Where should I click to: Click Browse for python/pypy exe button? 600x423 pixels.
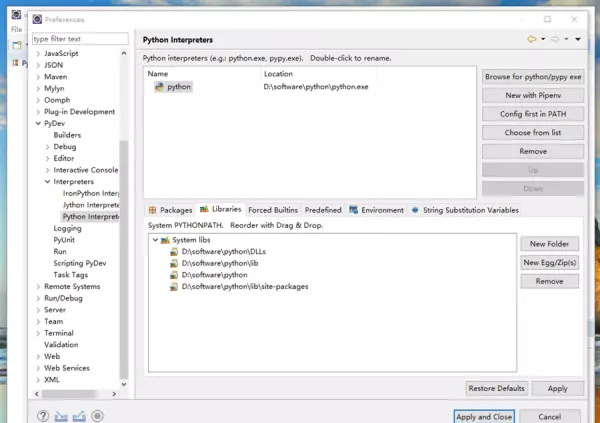point(533,77)
